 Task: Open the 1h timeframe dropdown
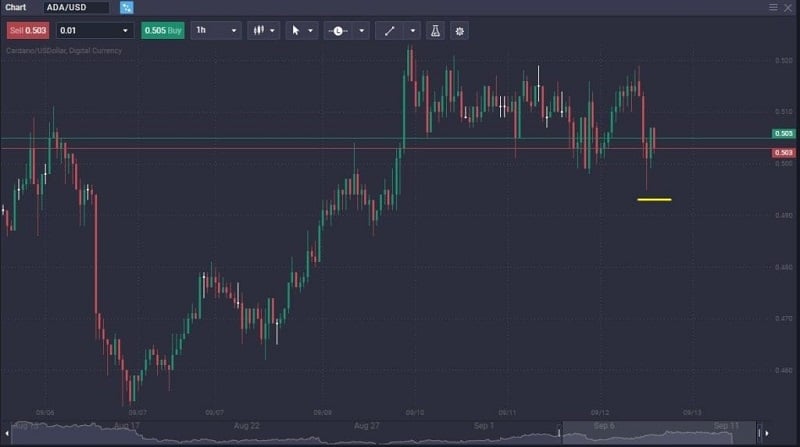tap(216, 31)
